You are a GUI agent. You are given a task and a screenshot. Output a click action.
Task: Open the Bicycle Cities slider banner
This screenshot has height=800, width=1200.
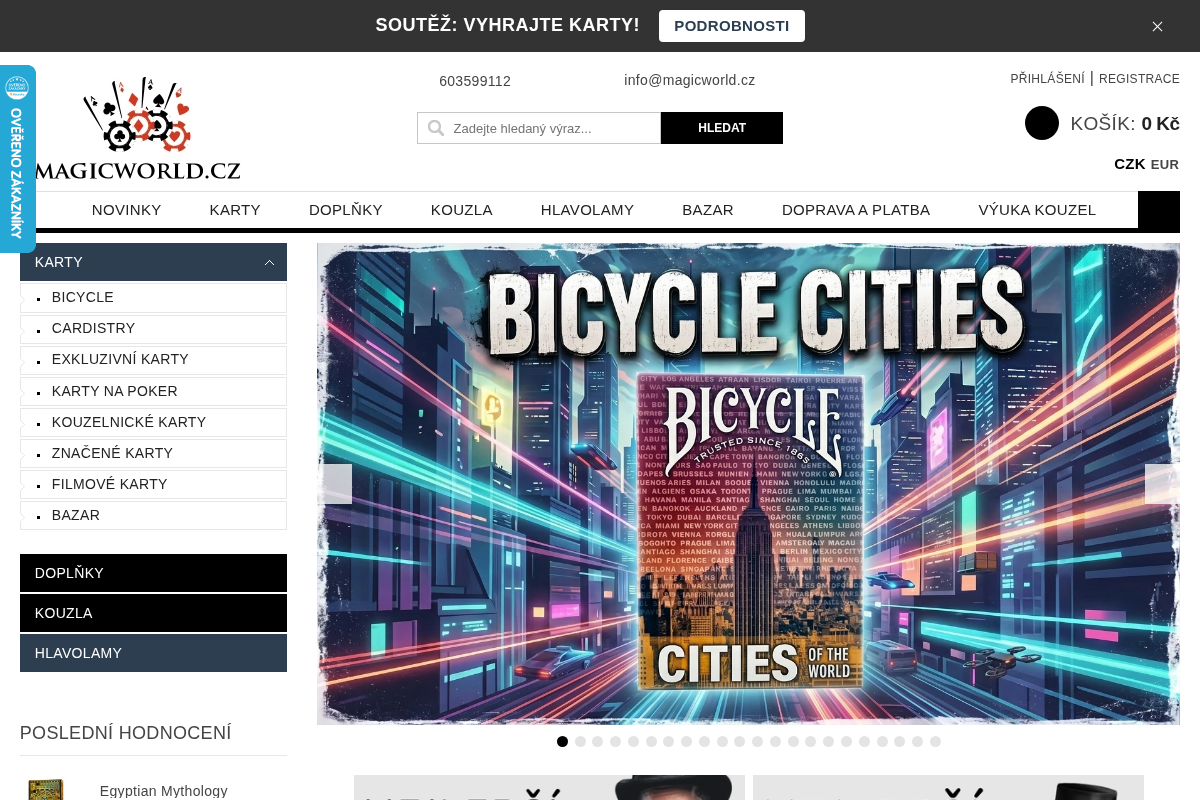coord(748,484)
